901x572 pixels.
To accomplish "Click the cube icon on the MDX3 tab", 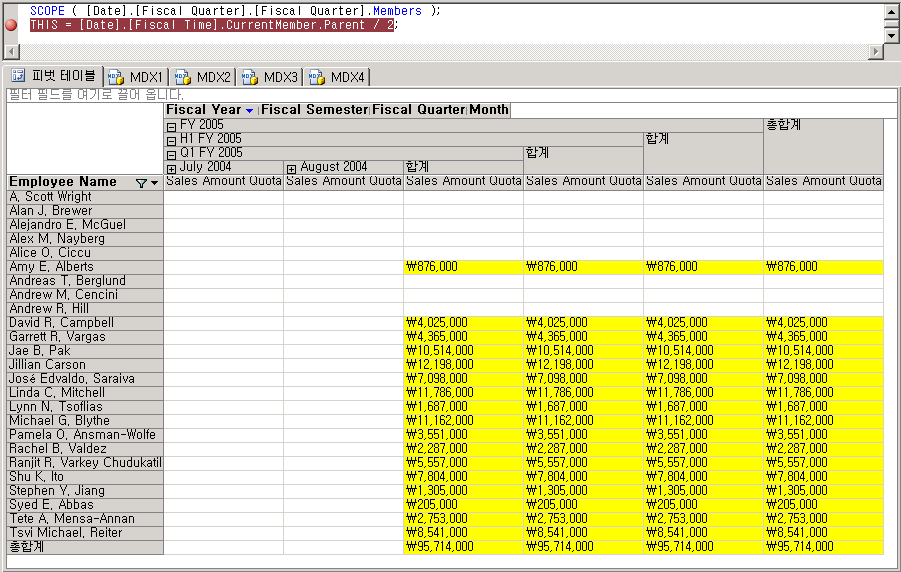I will click(x=250, y=77).
